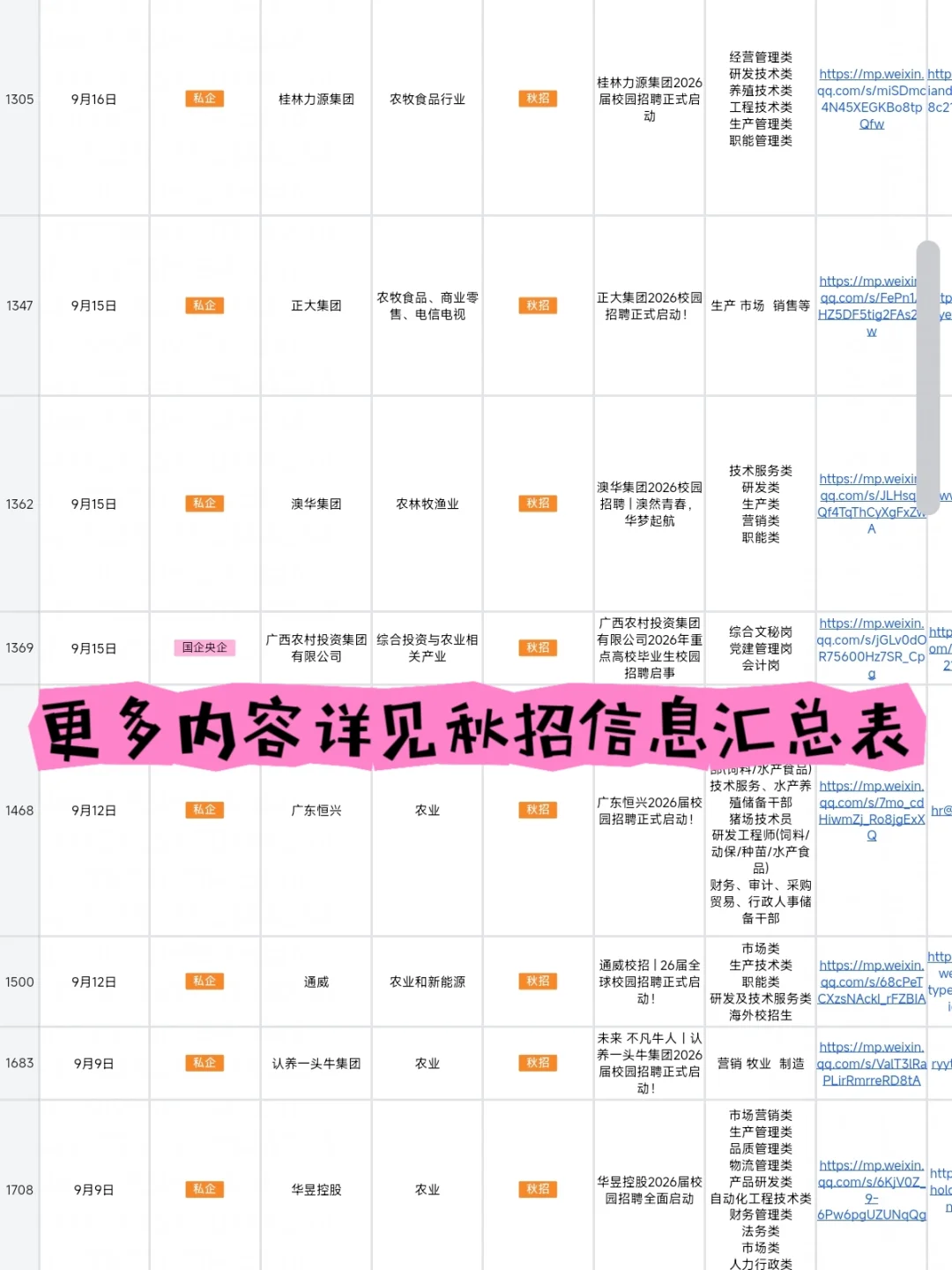Click the vertical scrollbar thumb
This screenshot has width=952, height=1270.
(x=927, y=377)
